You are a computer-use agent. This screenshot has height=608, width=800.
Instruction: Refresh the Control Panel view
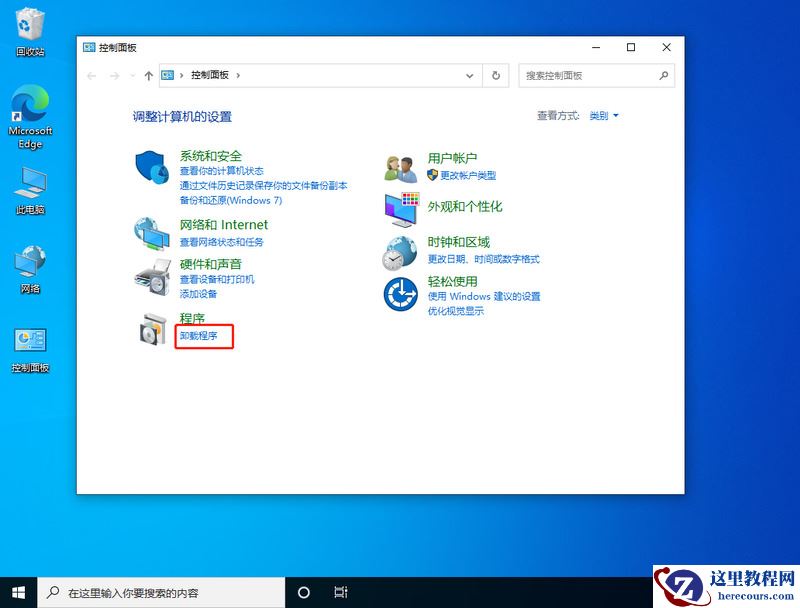point(496,75)
